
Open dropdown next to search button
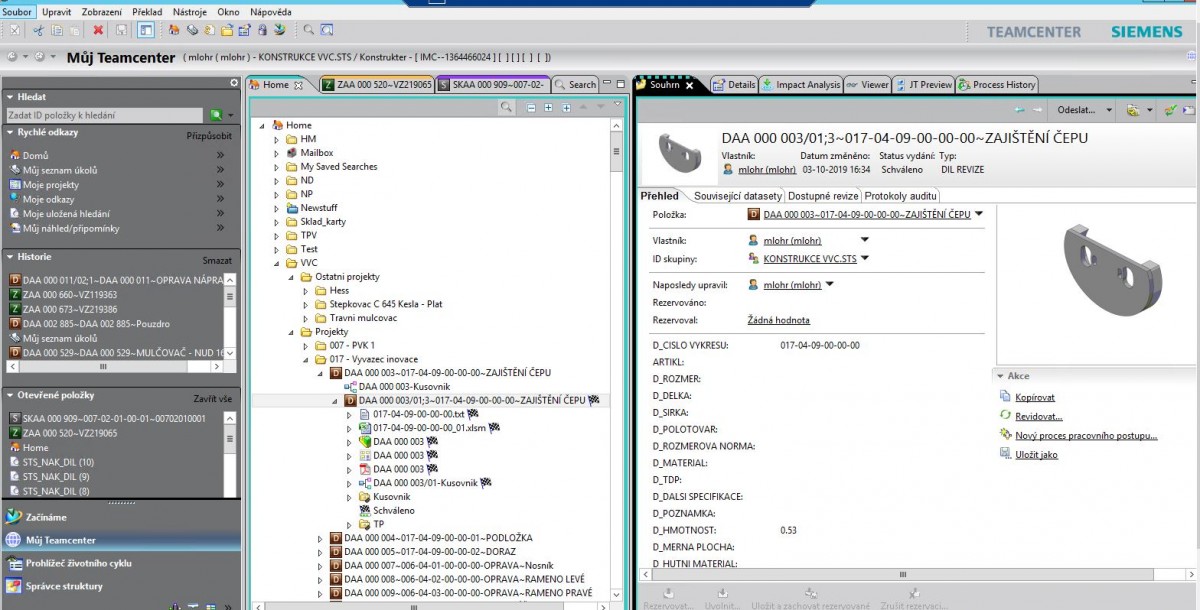[x=231, y=116]
